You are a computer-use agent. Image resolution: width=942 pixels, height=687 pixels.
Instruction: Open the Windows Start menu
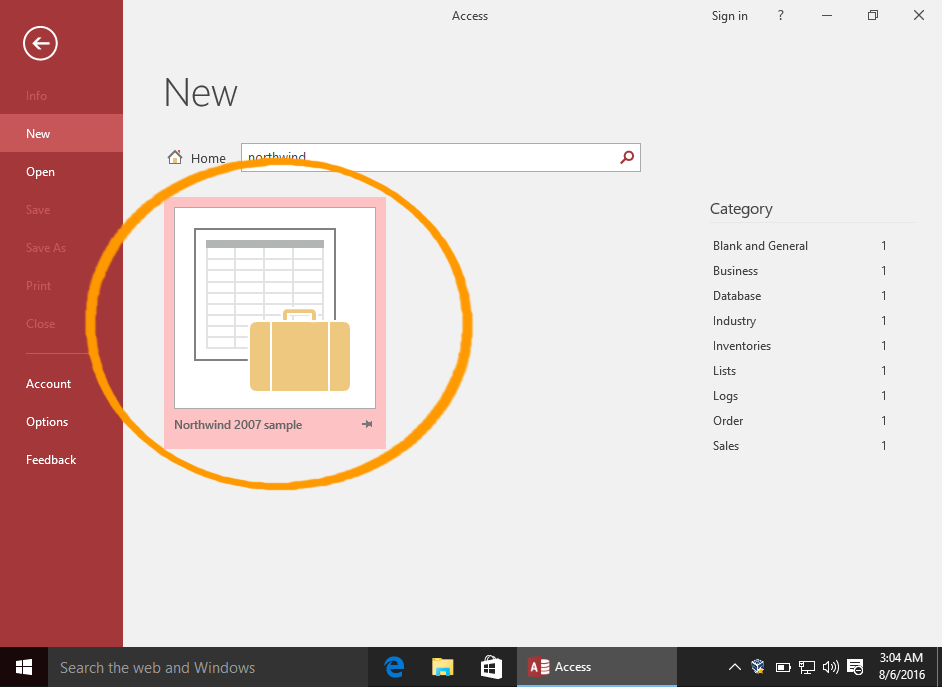23,667
